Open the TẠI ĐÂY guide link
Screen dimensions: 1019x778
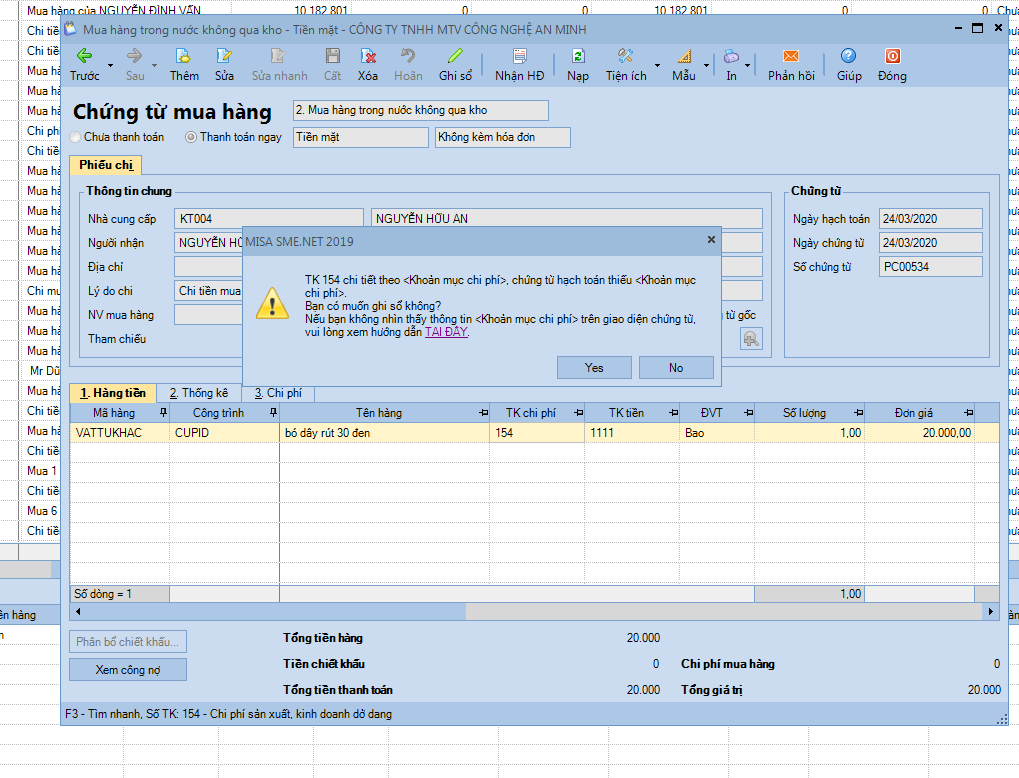point(446,332)
